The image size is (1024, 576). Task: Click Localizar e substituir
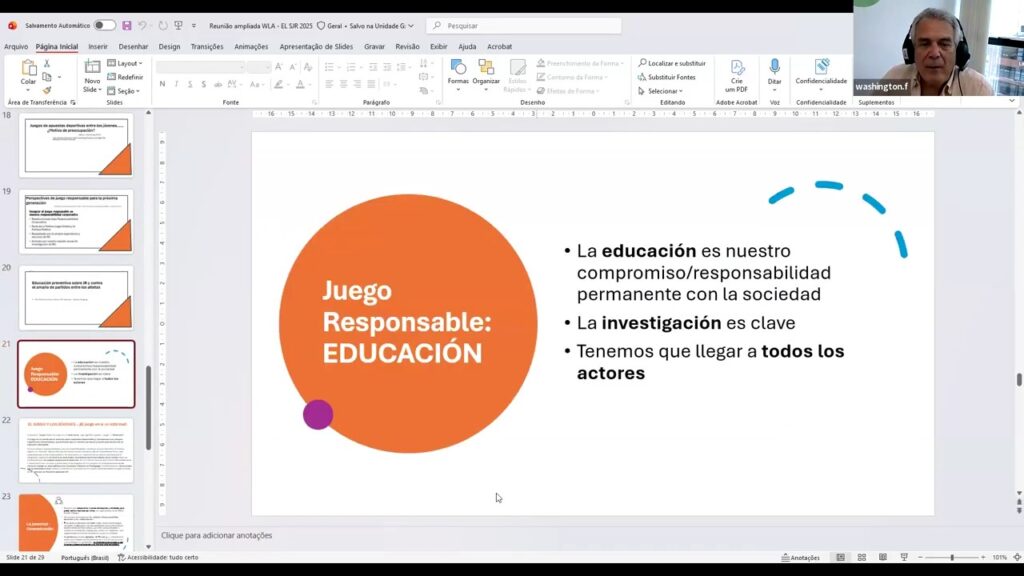click(672, 63)
